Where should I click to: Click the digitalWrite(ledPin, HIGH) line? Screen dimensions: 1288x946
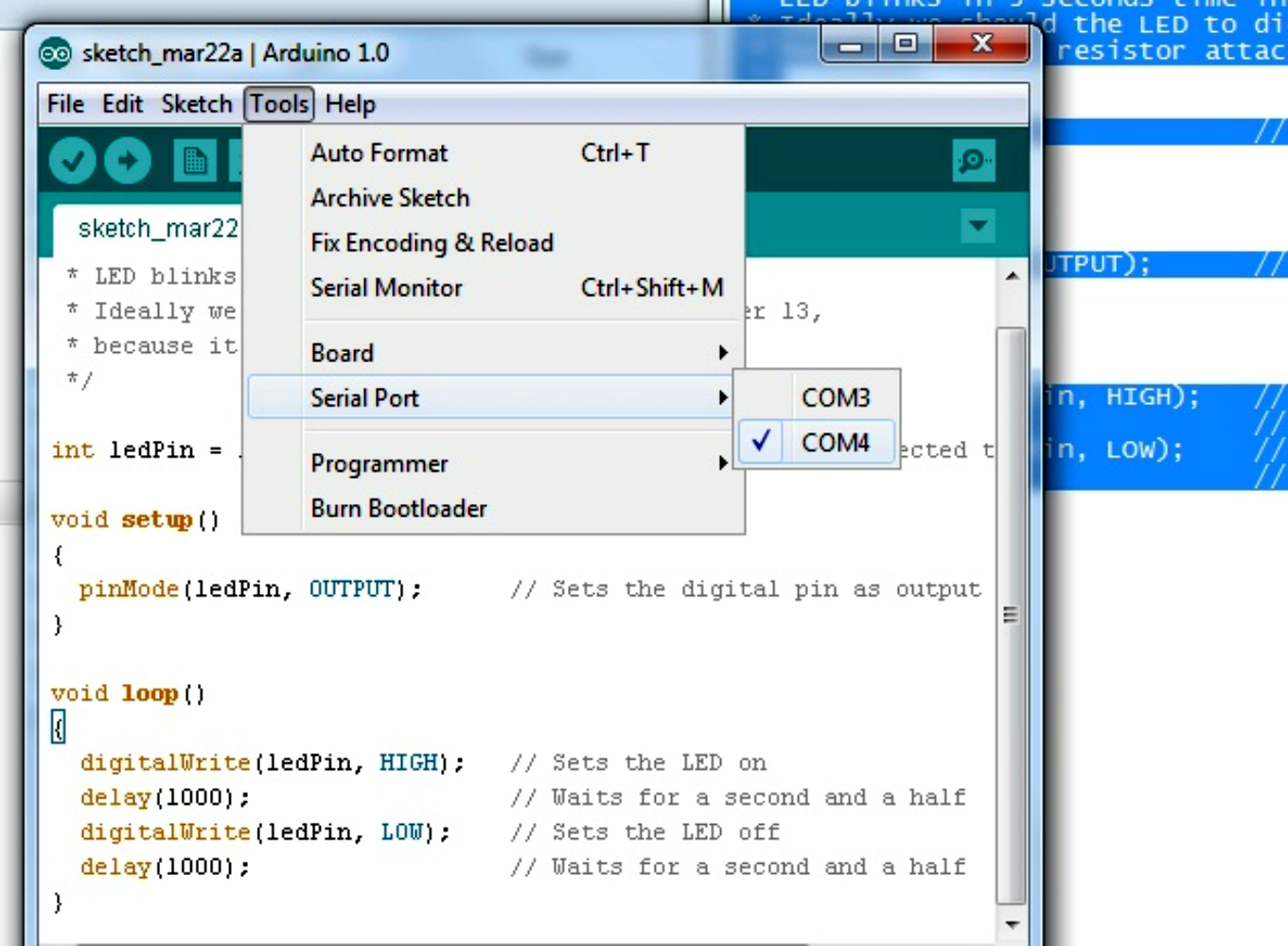click(273, 763)
